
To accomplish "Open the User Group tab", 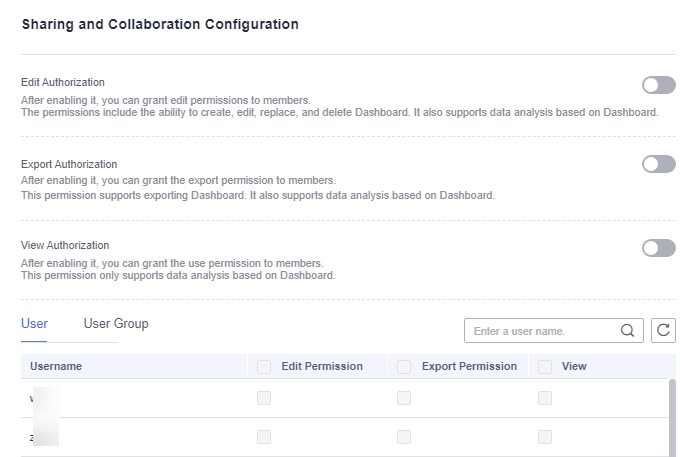I will click(x=116, y=324).
